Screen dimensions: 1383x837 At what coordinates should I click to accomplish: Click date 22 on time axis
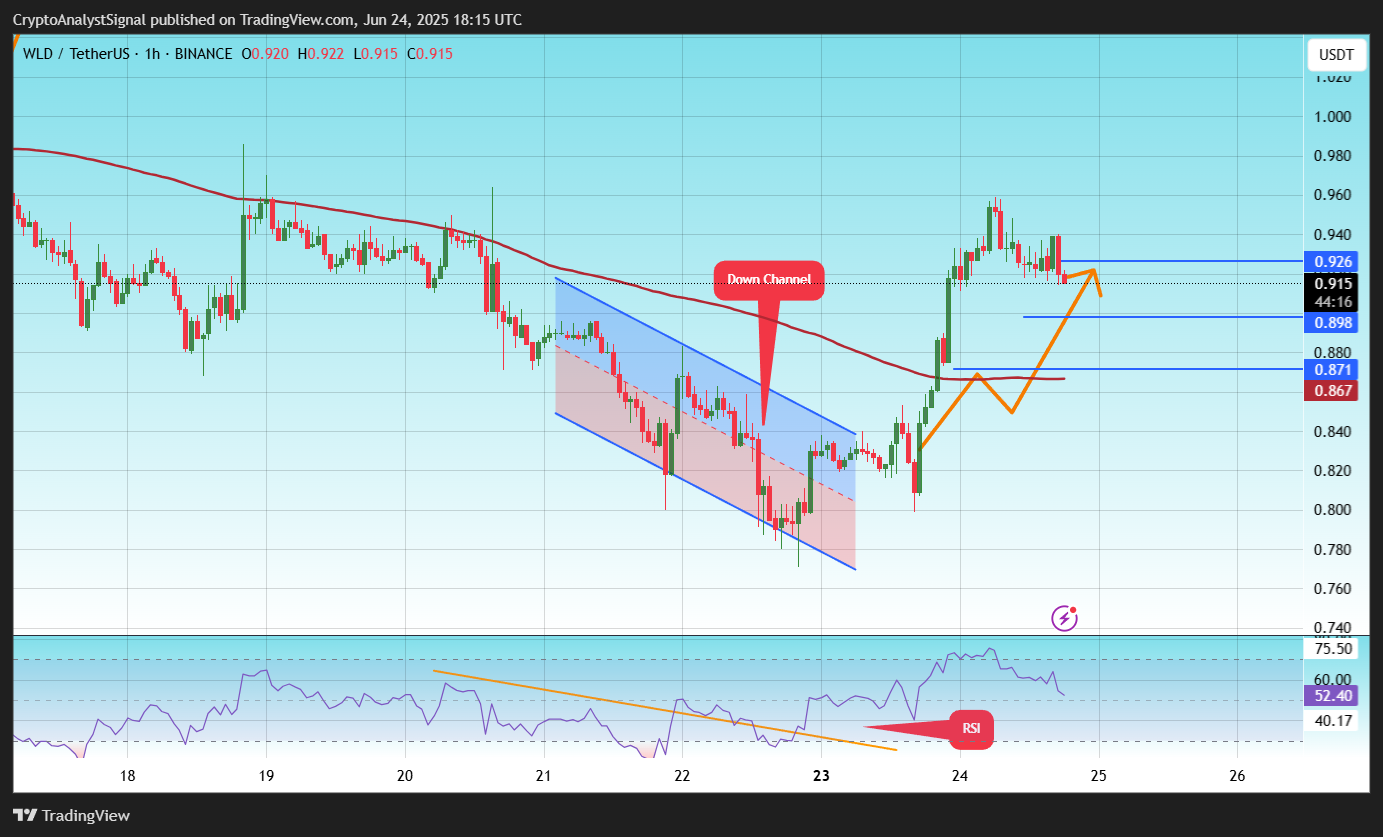click(682, 775)
